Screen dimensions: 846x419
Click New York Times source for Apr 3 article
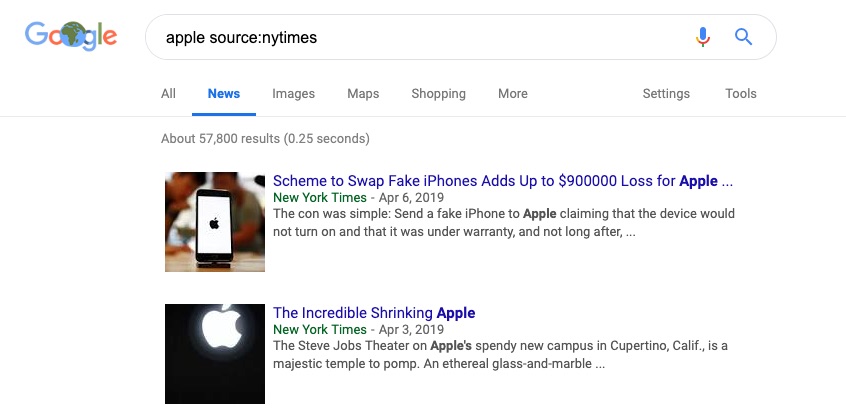(319, 329)
